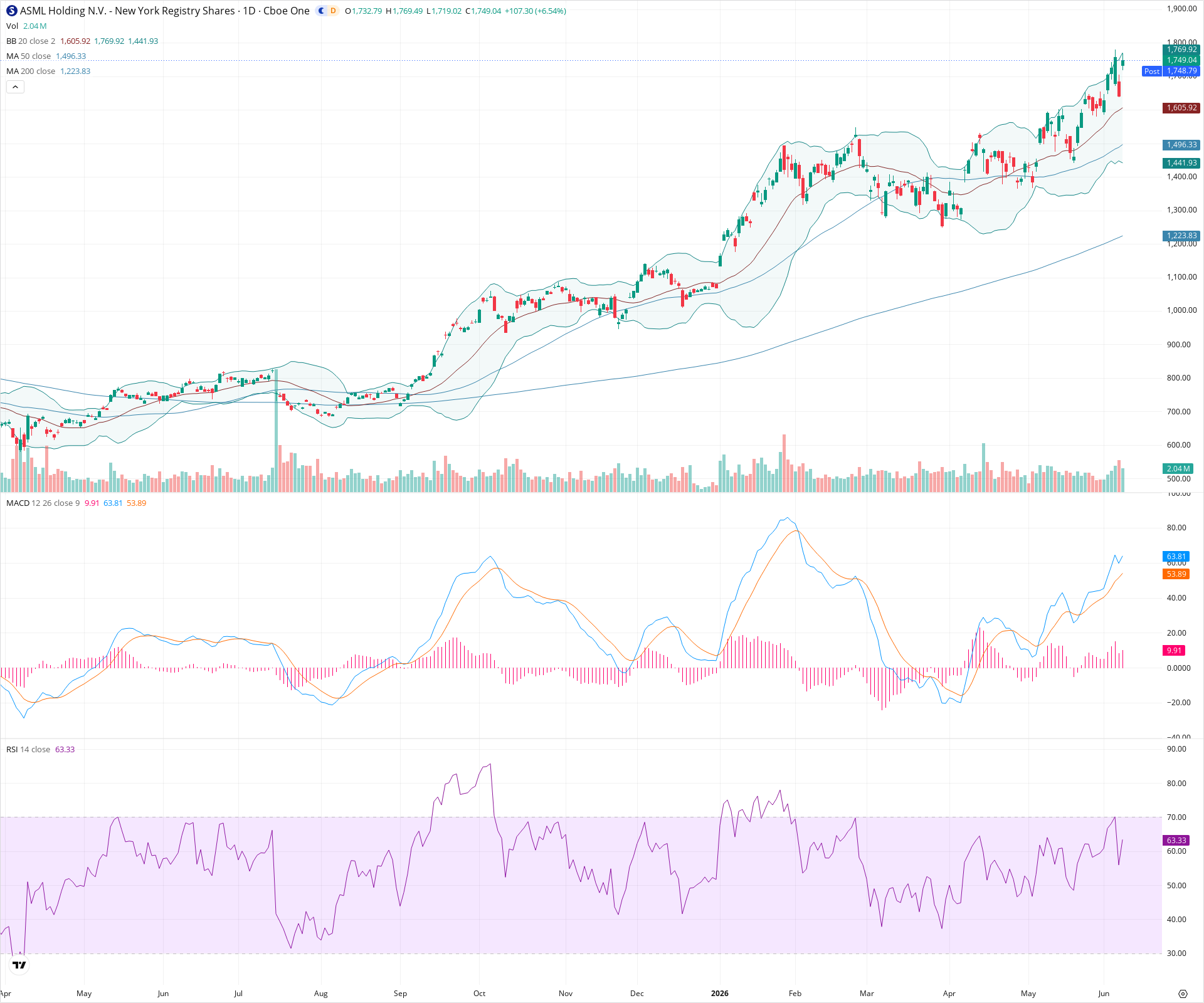Viewport: 1204px width, 1003px height.
Task: Click the 1,496.33 MA 50 price tag
Action: point(1181,145)
